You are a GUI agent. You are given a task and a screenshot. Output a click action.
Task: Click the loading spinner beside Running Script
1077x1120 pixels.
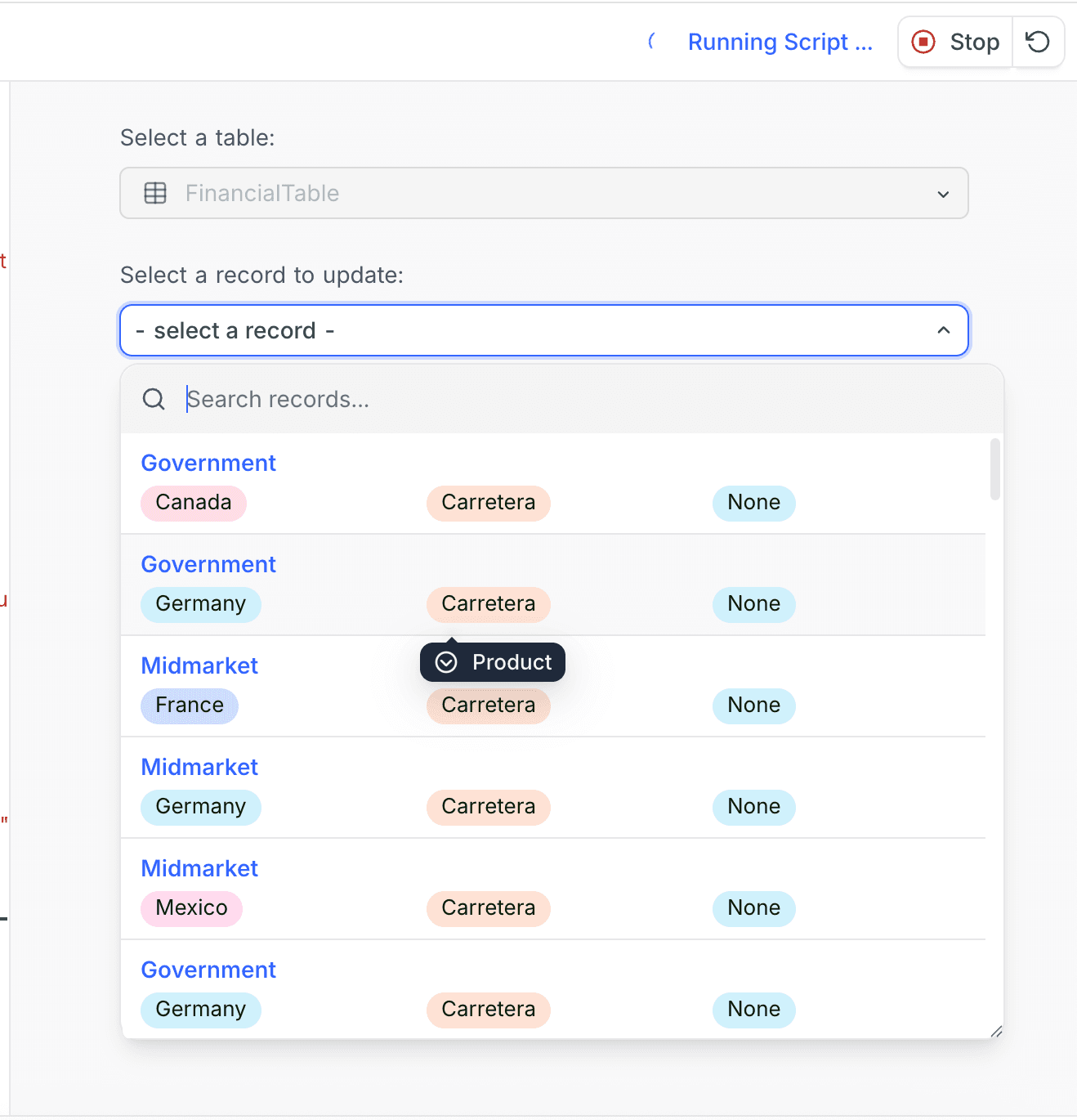point(653,41)
